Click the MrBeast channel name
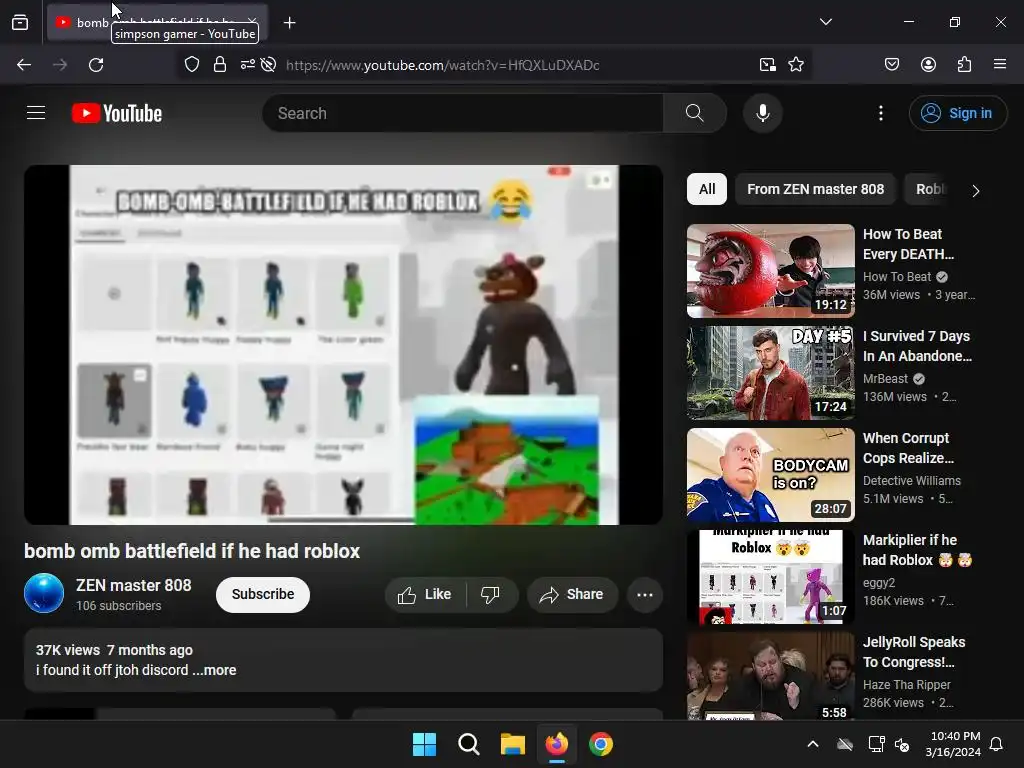The width and height of the screenshot is (1024, 768). pyautogui.click(x=885, y=379)
